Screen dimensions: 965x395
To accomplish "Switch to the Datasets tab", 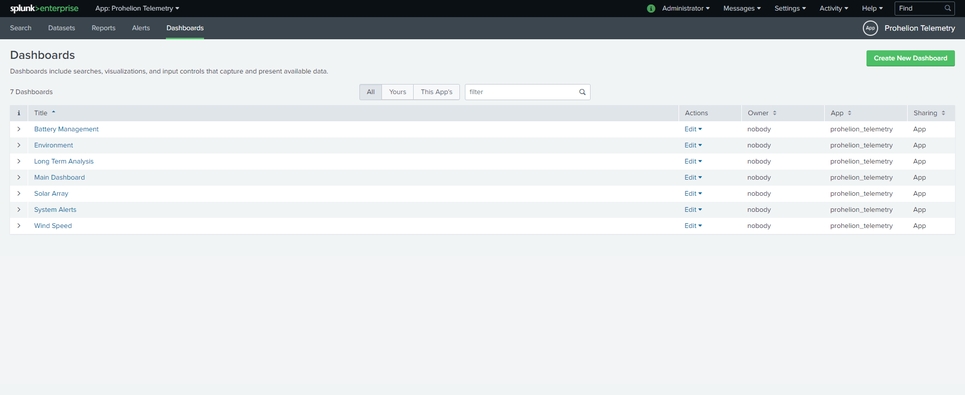I will coord(62,28).
